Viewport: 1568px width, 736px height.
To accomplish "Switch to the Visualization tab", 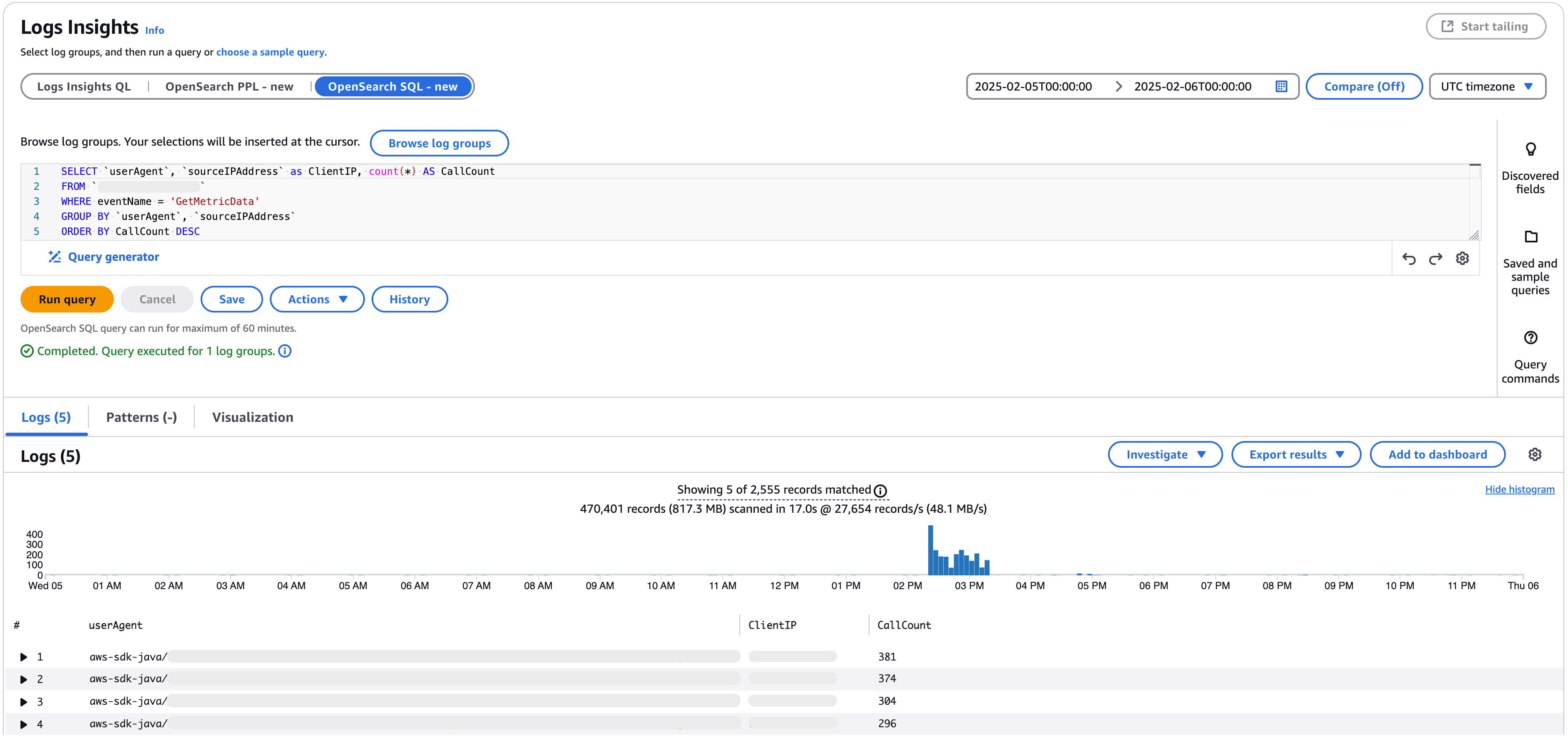I will click(x=253, y=418).
